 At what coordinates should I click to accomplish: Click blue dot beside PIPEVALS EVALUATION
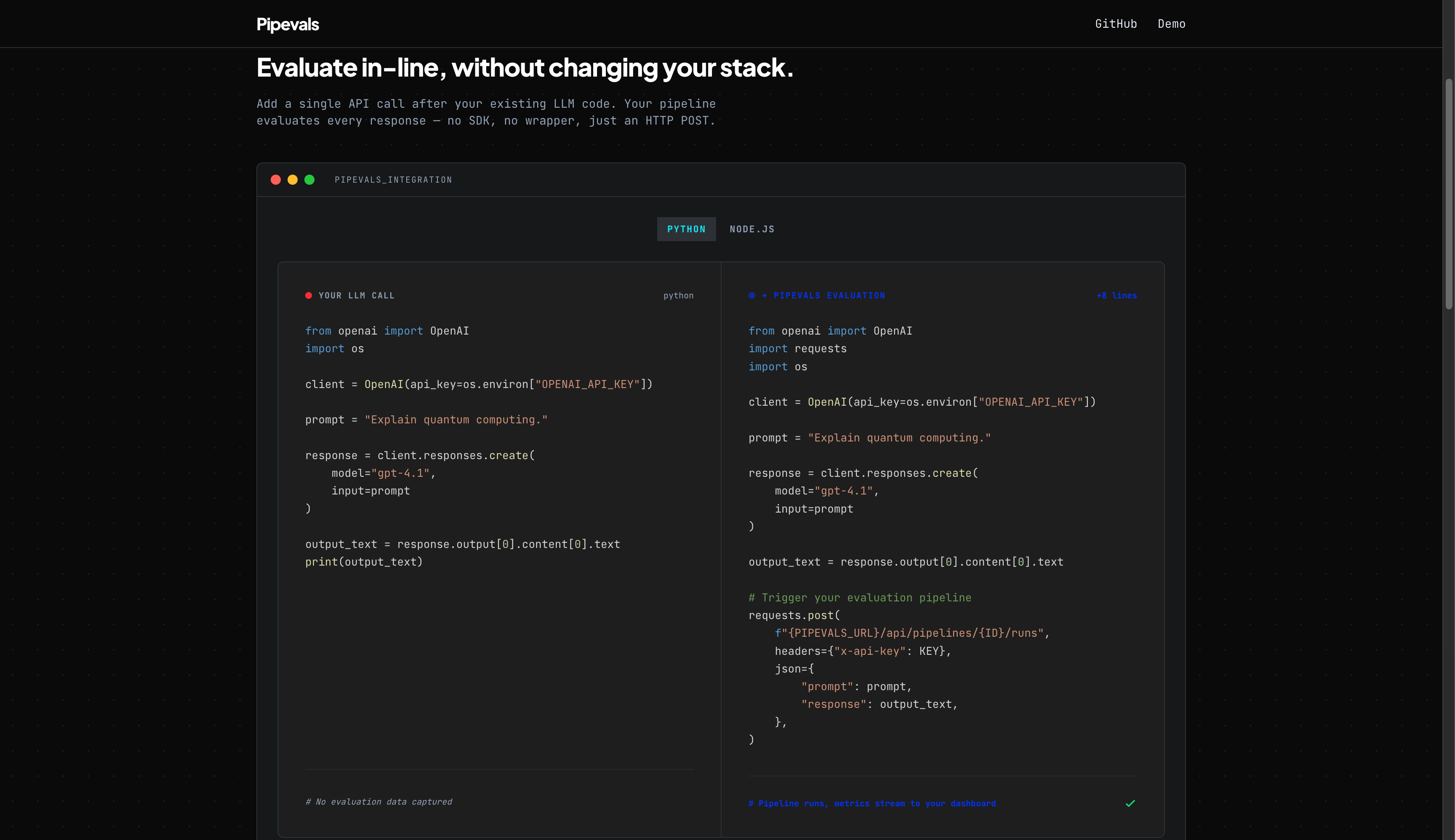coord(751,295)
